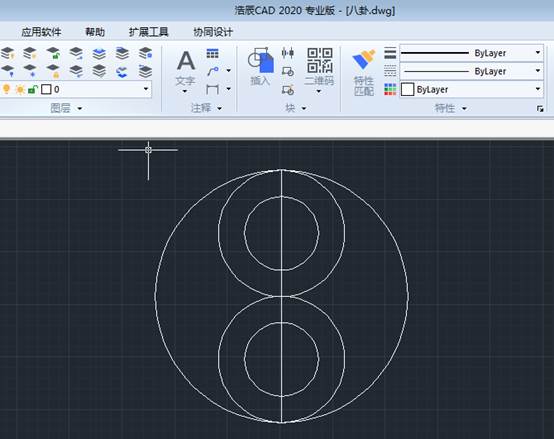The height and width of the screenshot is (439, 554).
Task: Click the lineweight icon beside first ByLayer
Action: 390,53
